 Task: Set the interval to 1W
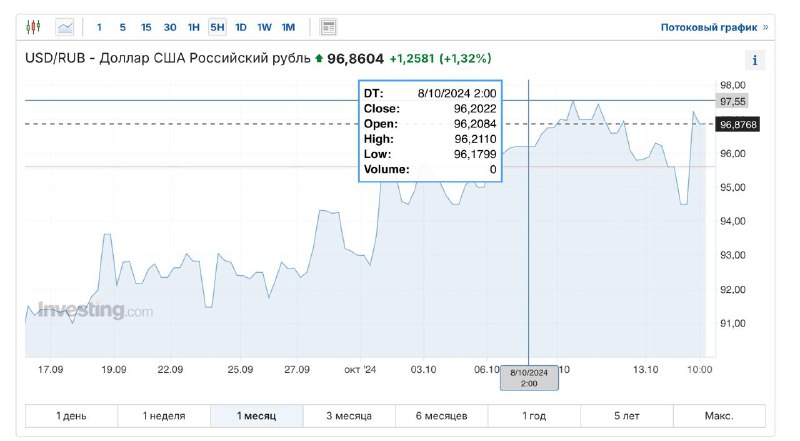[264, 27]
